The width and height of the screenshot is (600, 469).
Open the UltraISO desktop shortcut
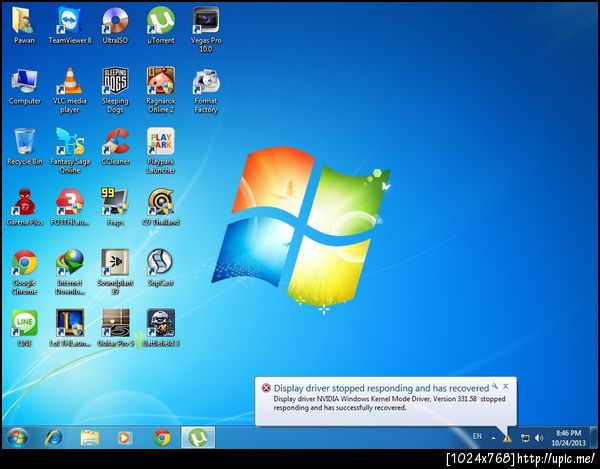click(x=115, y=26)
